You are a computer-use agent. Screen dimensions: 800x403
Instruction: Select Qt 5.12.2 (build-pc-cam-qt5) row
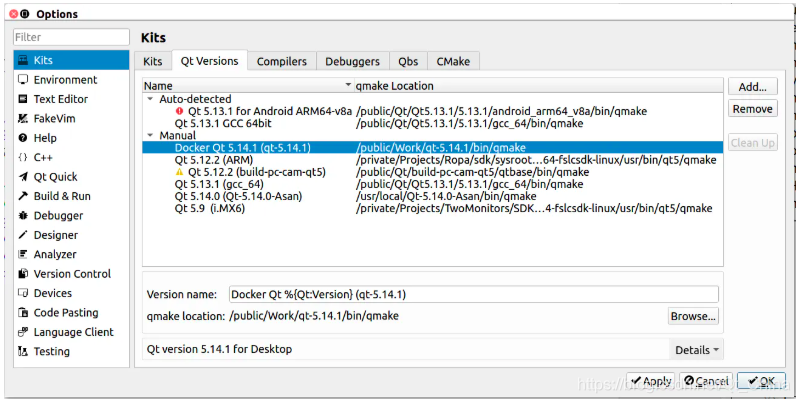tap(433, 172)
